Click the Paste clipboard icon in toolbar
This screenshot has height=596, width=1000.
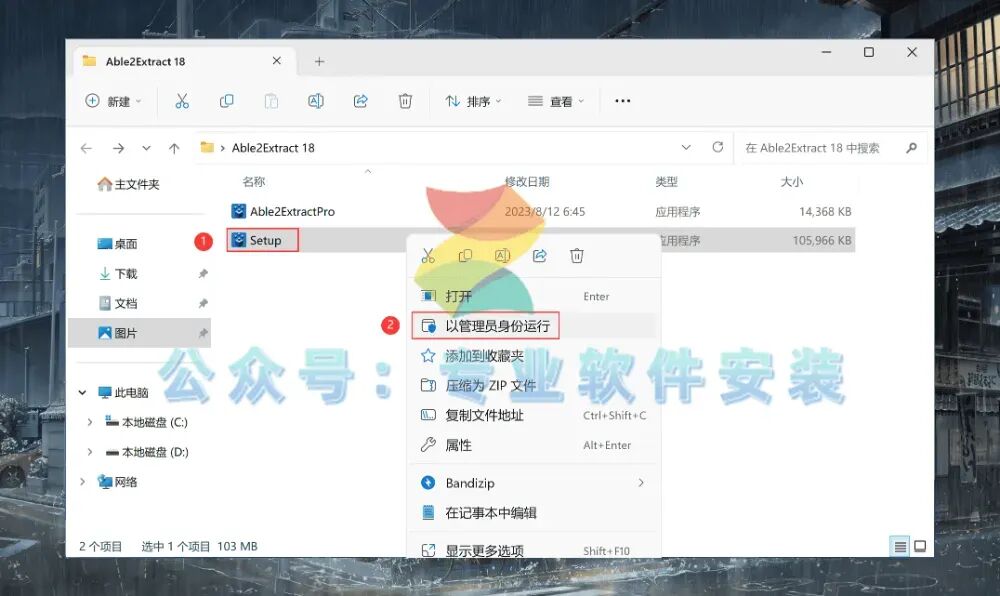(x=271, y=101)
